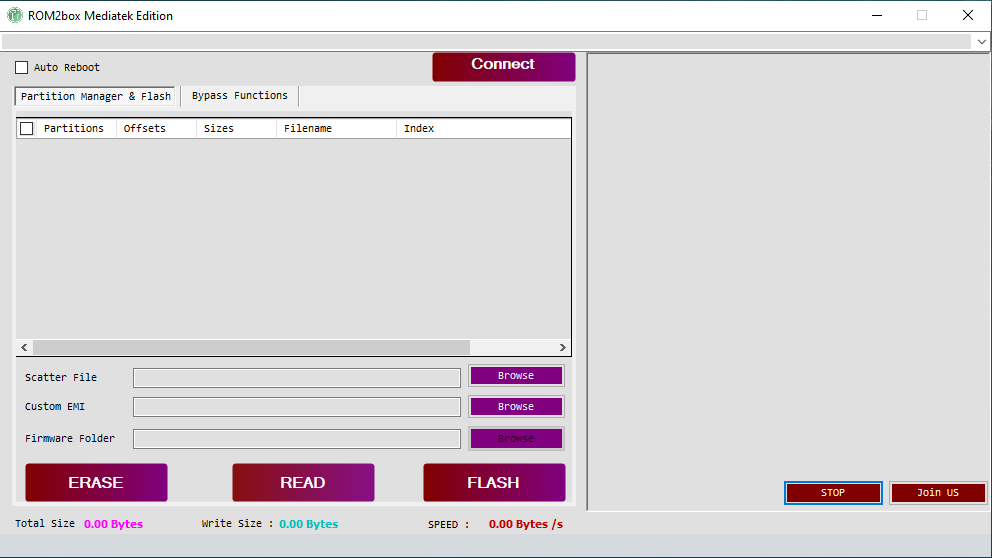Sort by the Filename column header
This screenshot has height=558, width=992.
[x=337, y=128]
